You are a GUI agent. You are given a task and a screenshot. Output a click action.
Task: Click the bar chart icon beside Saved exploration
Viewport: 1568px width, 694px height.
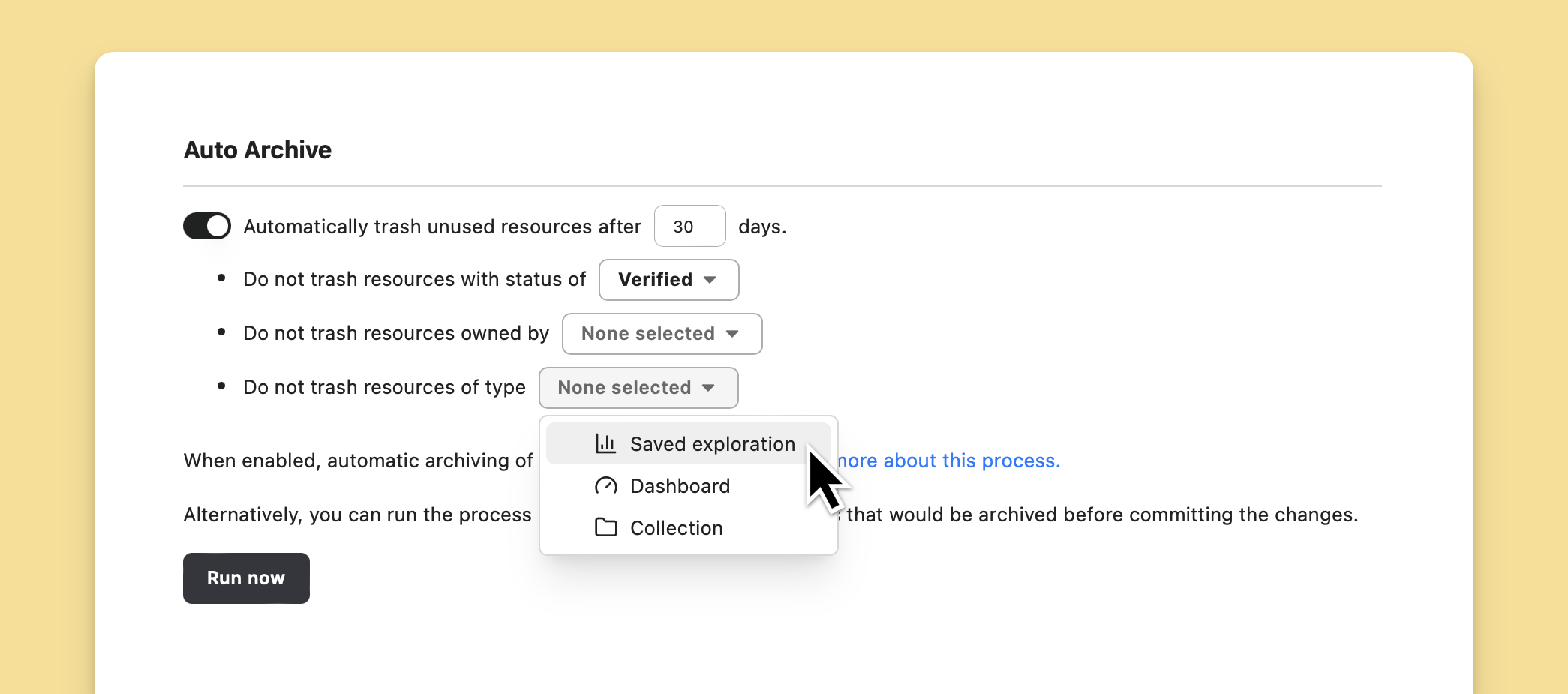(x=605, y=444)
